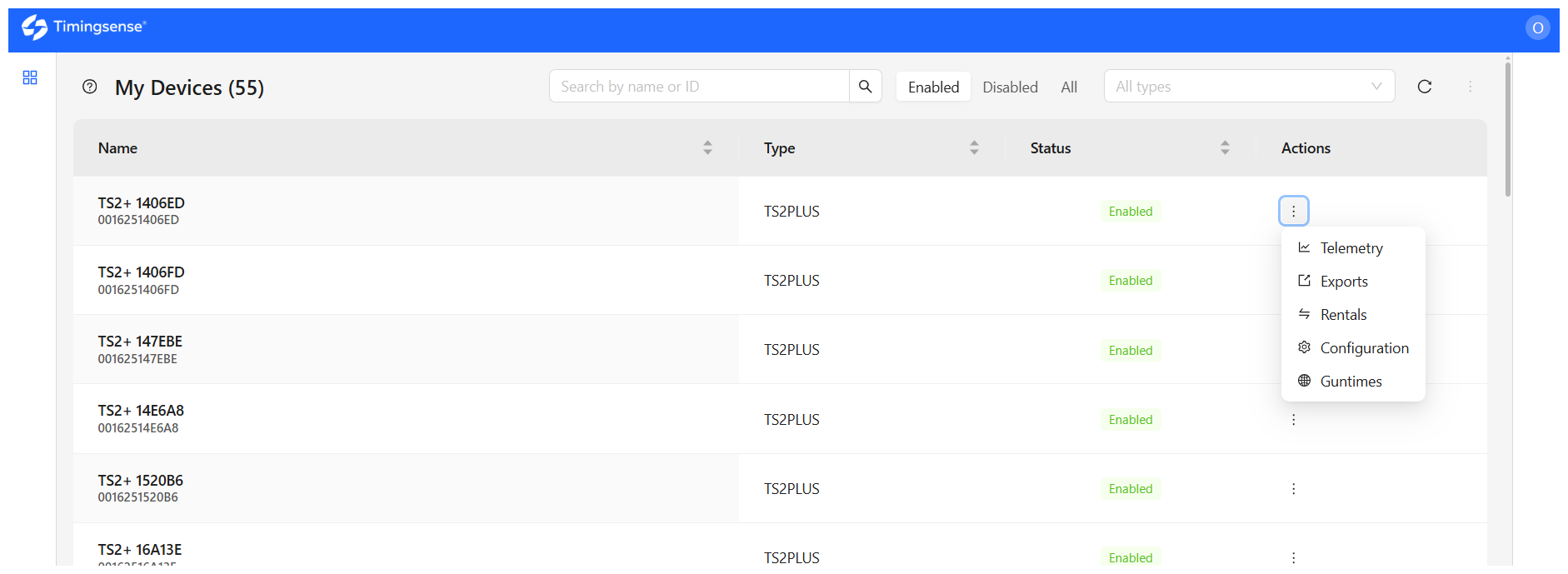Click the Timingsense logo

pyautogui.click(x=83, y=27)
